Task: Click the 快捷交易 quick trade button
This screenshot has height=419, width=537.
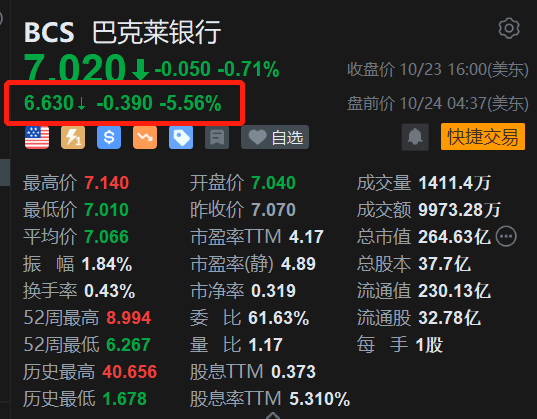Action: point(483,137)
